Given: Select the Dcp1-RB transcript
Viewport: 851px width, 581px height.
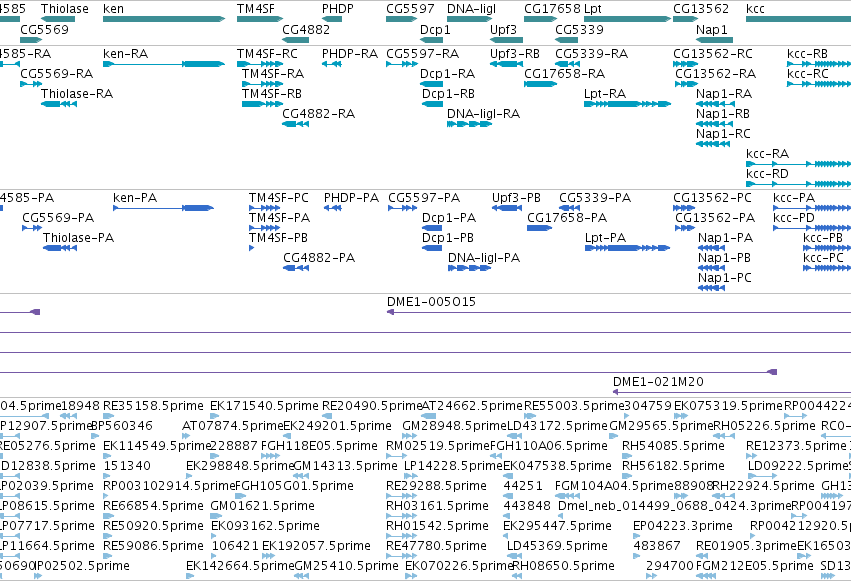Looking at the screenshot, I should 433,104.
